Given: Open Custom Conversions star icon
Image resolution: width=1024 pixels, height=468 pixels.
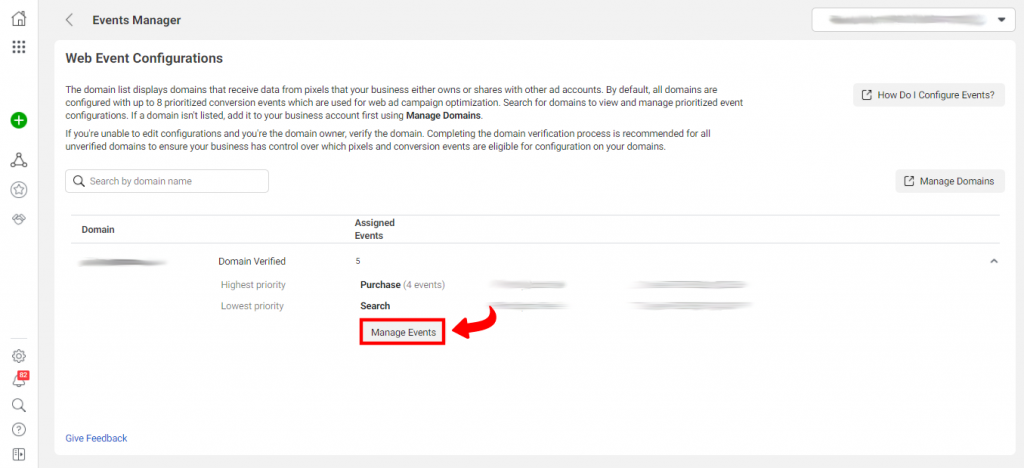Looking at the screenshot, I should point(18,189).
